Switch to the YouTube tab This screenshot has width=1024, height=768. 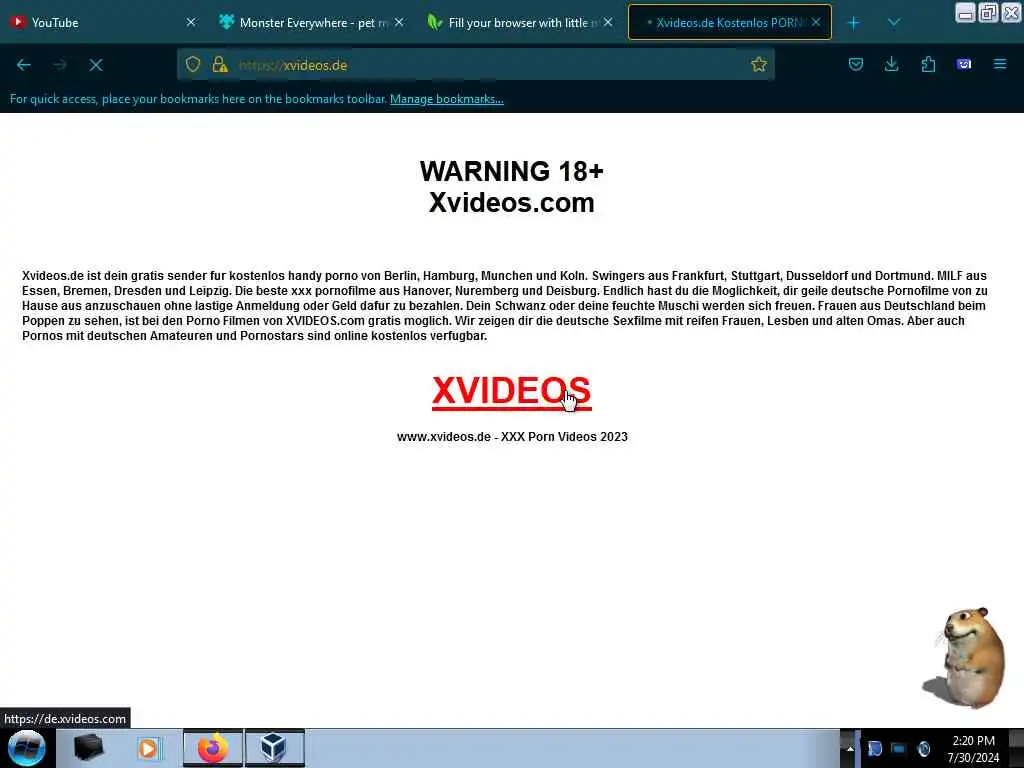pos(104,22)
